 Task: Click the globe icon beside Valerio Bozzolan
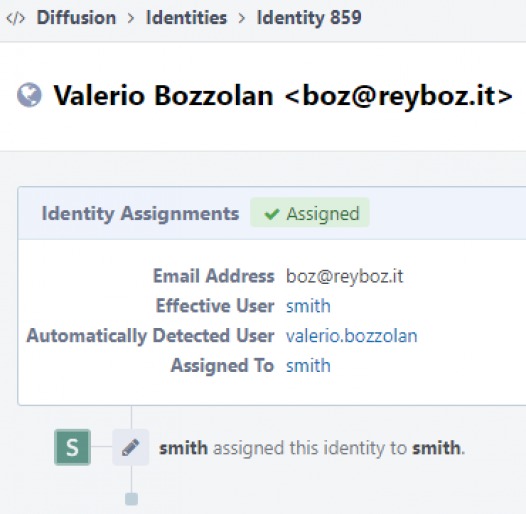point(29,95)
